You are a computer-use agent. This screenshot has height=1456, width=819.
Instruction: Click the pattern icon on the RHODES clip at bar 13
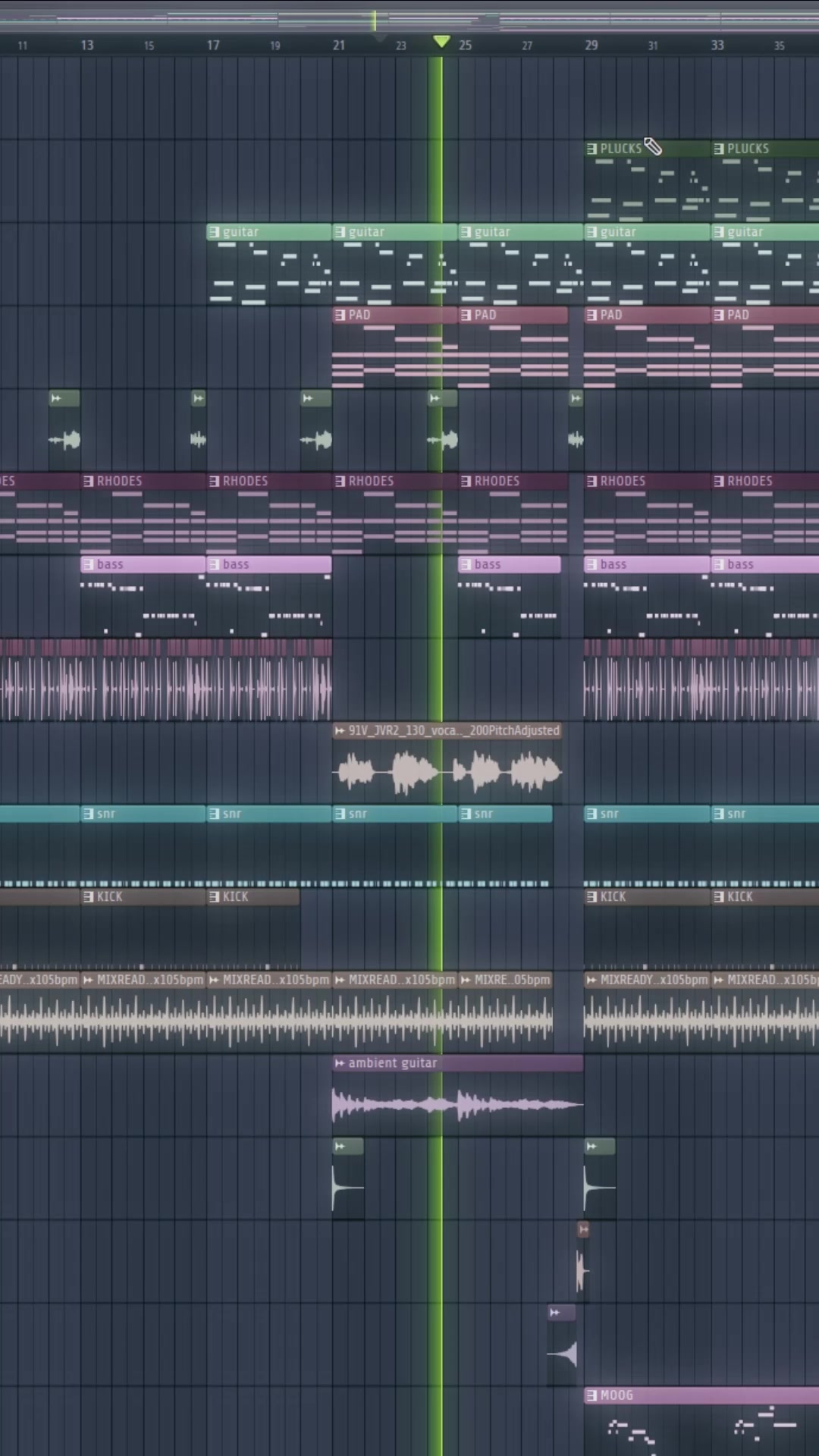pyautogui.click(x=88, y=481)
